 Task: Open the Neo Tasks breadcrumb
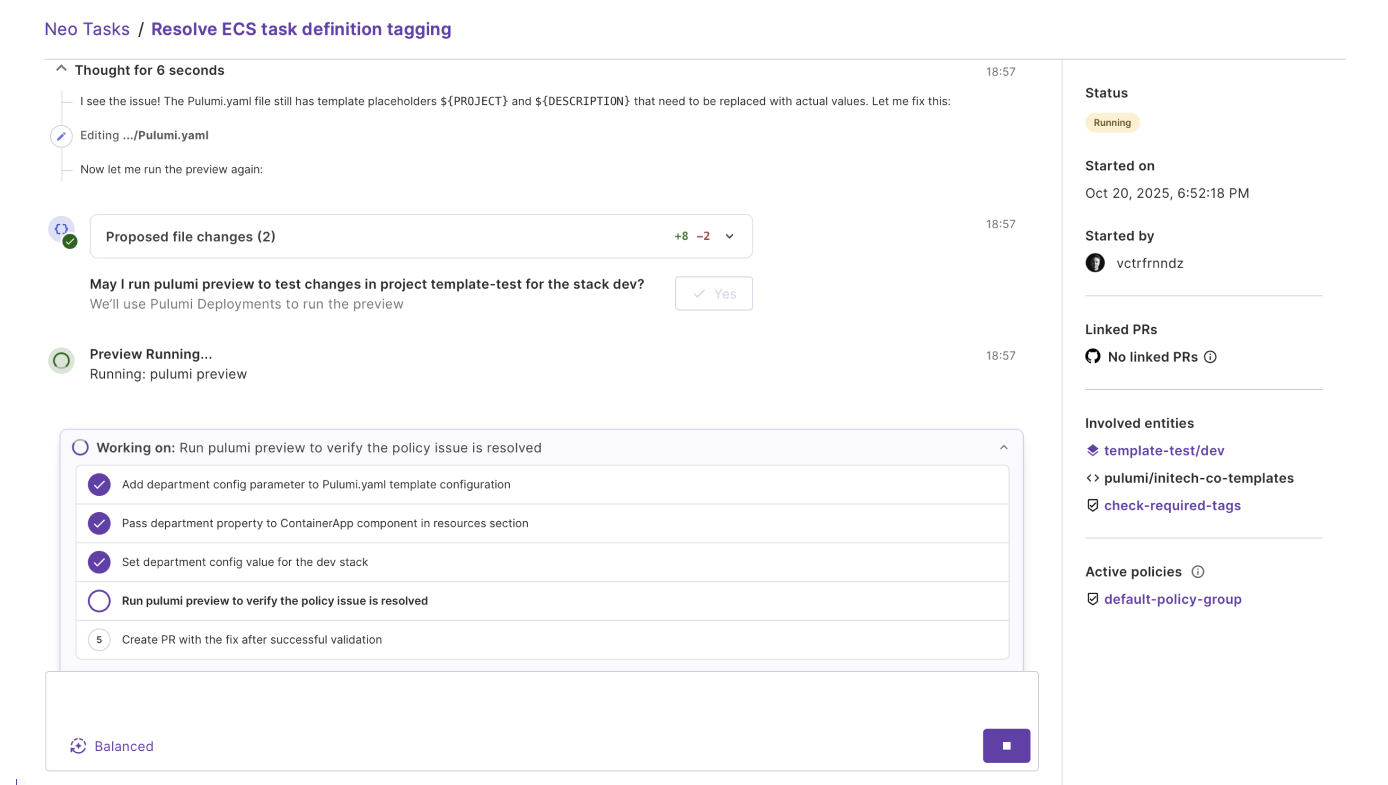(x=87, y=29)
